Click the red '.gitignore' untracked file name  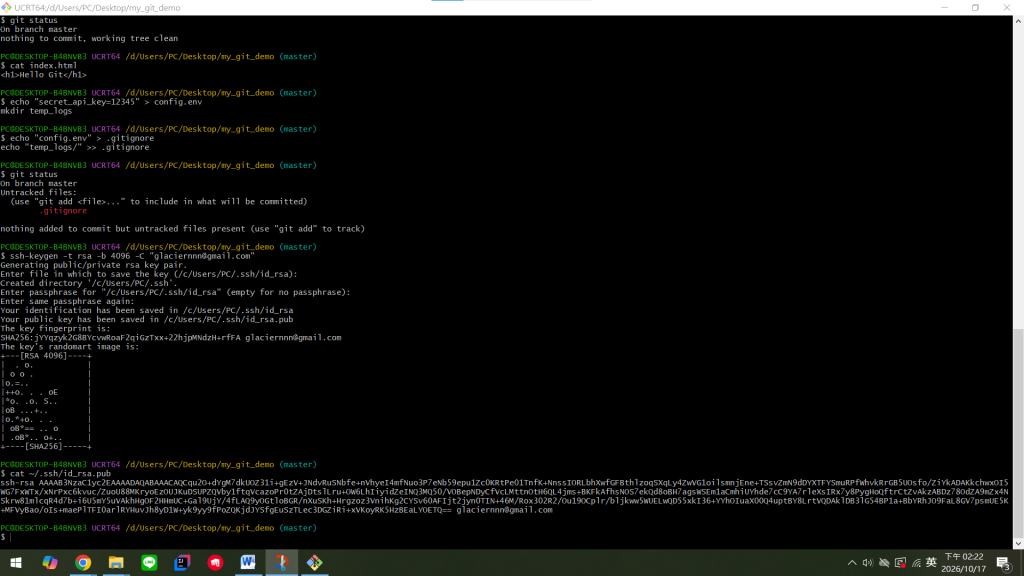pos(63,211)
